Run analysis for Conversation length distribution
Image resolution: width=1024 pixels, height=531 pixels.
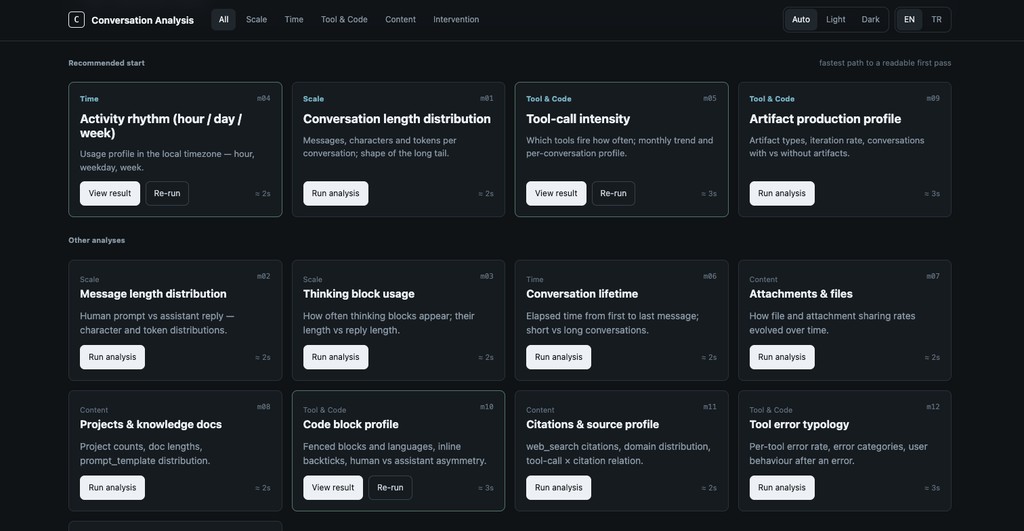pos(335,193)
